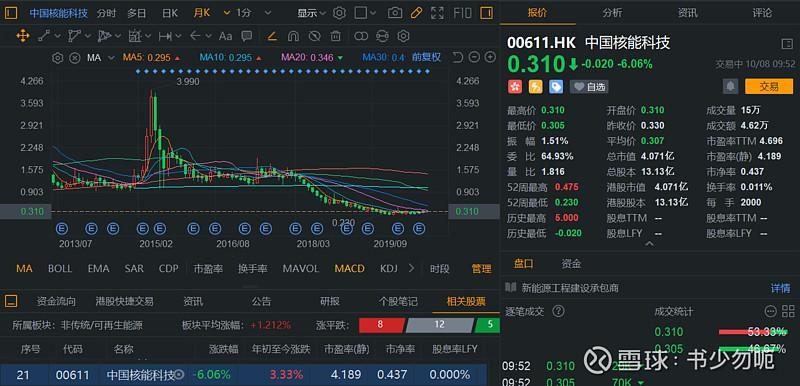Viewport: 800px width, 386px height.
Task: Switch to the 分析 tab
Action: pyautogui.click(x=612, y=13)
